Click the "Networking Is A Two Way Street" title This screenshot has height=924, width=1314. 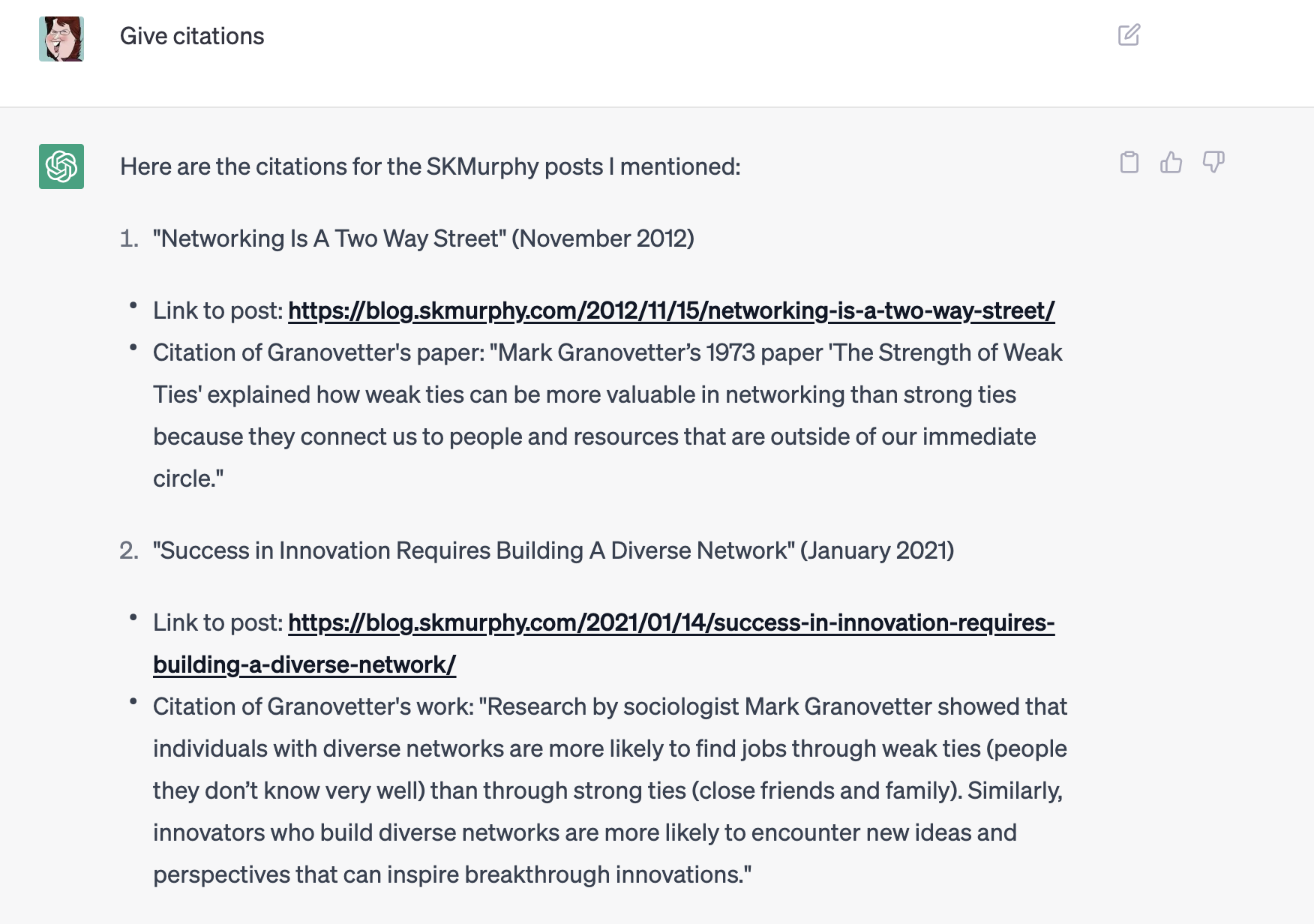pyautogui.click(x=330, y=238)
